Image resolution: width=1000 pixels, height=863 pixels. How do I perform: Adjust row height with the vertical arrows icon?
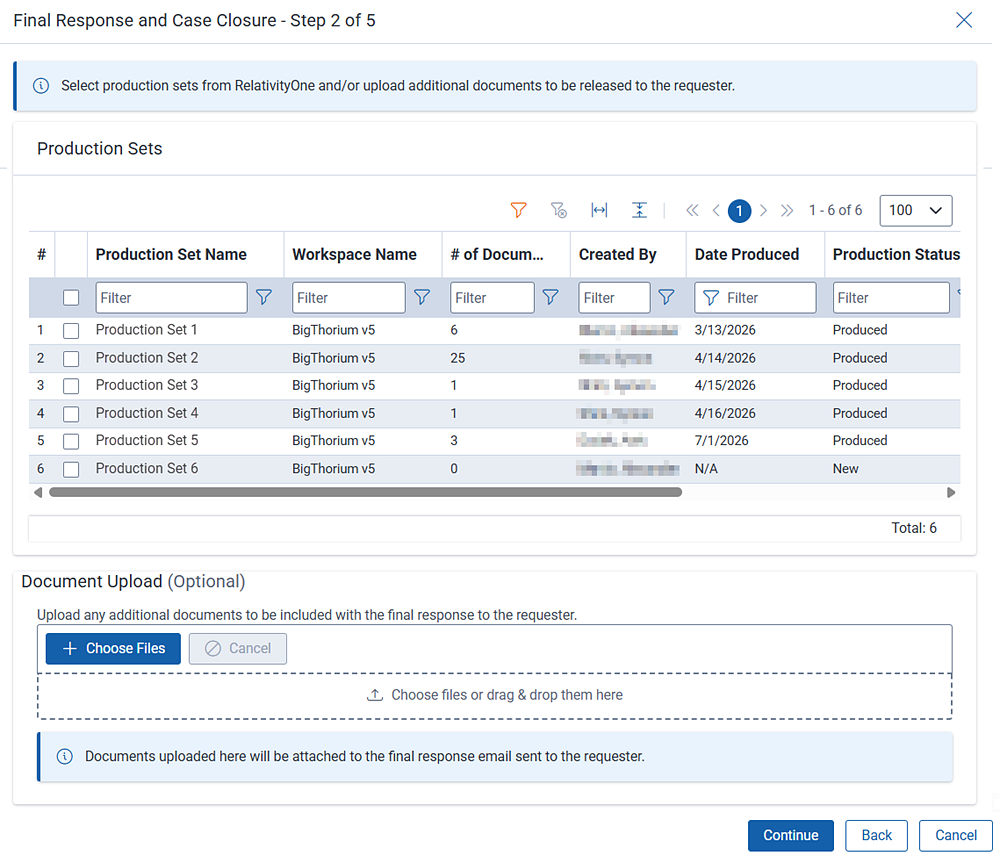coord(639,210)
